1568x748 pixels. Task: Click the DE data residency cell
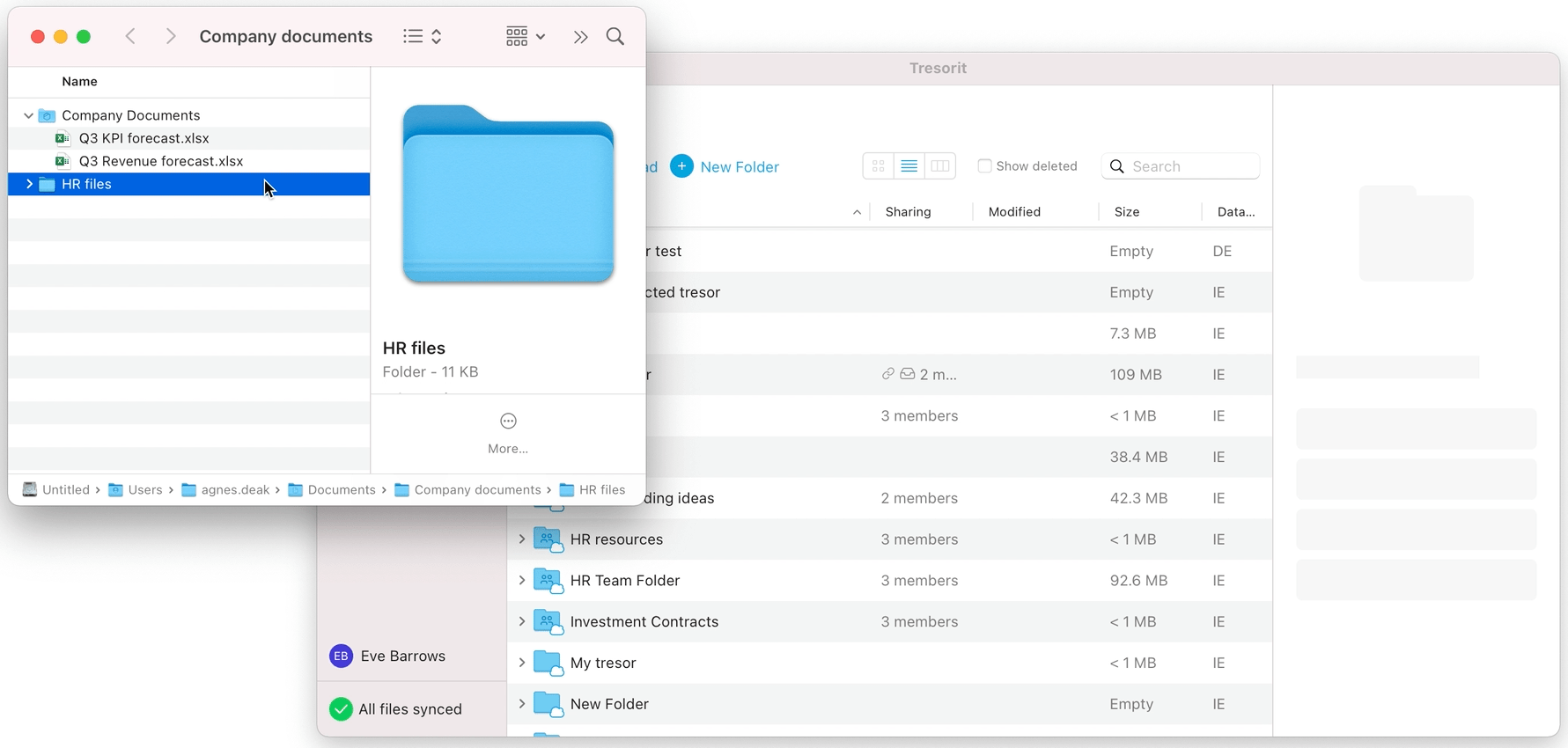[x=1222, y=251]
